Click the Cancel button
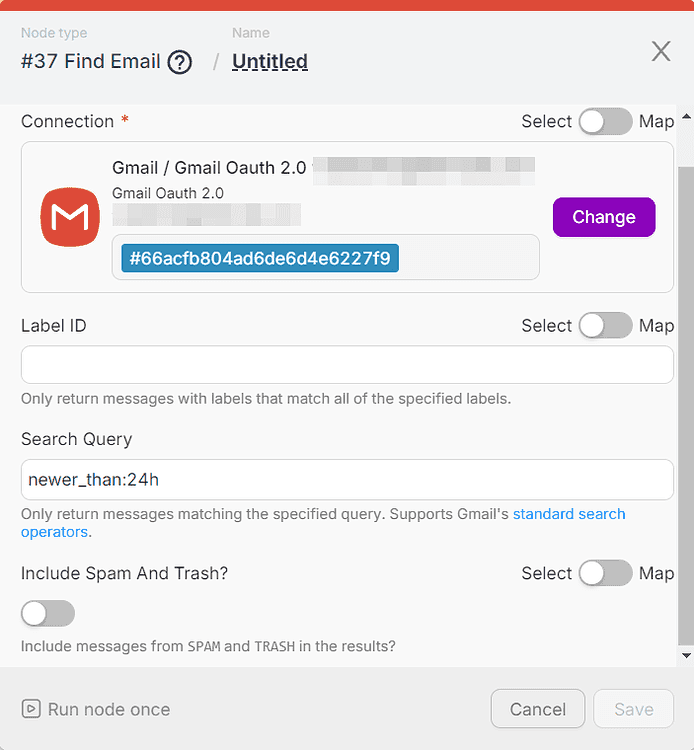Viewport: 694px width, 750px height. tap(538, 709)
